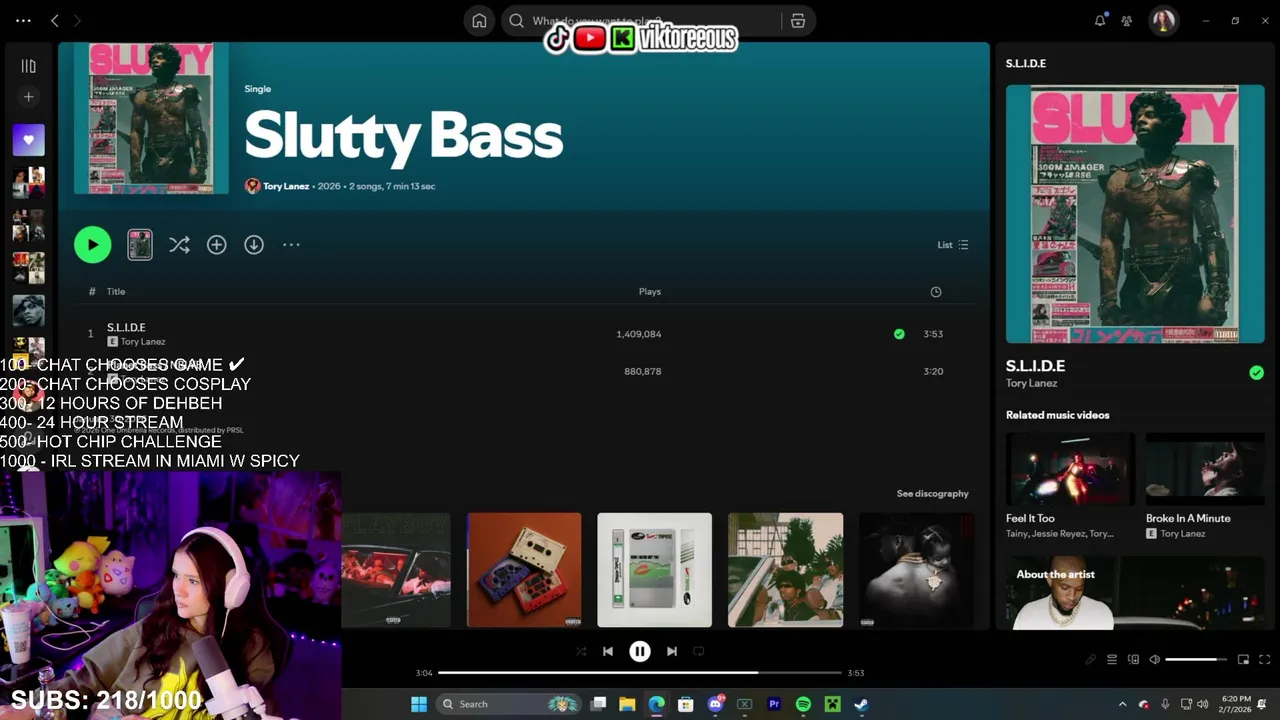1280x720 pixels.
Task: Toggle repeat in the bottom player bar
Action: coord(699,651)
